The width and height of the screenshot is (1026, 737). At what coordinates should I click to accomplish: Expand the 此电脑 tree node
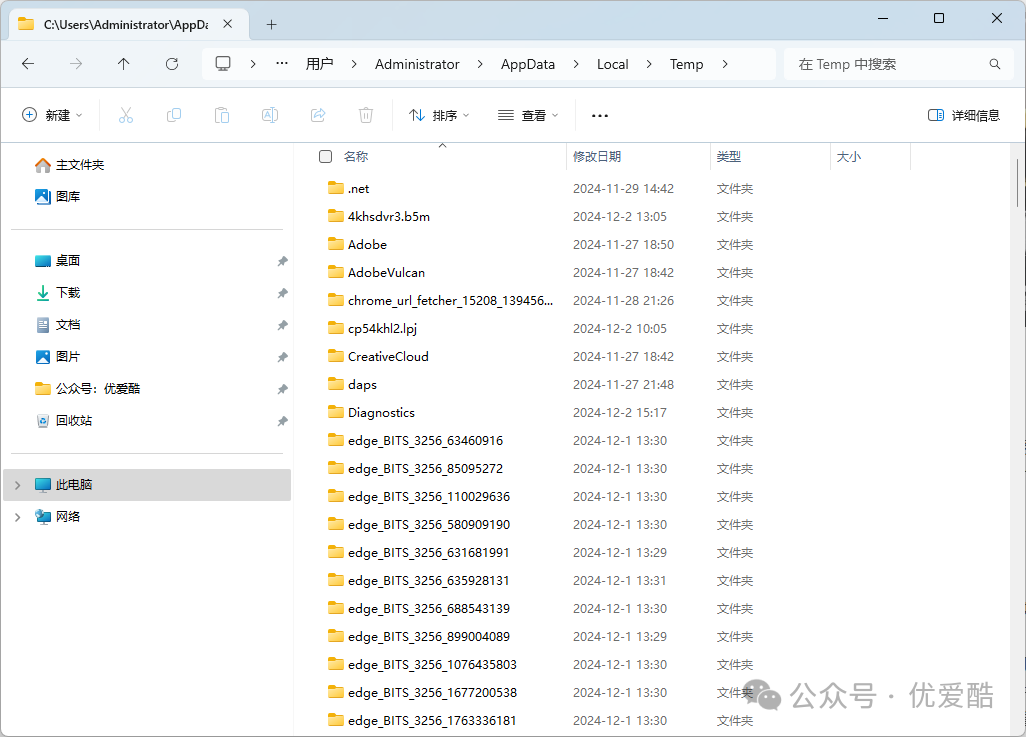[17, 485]
